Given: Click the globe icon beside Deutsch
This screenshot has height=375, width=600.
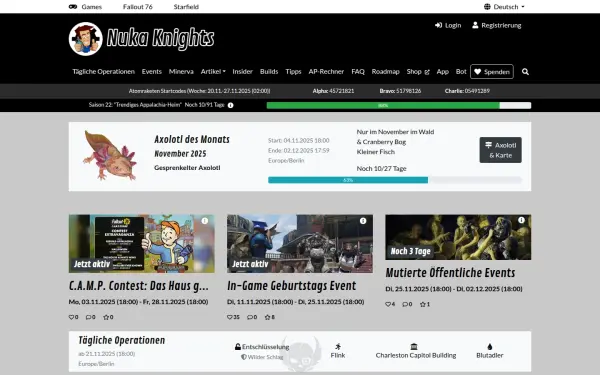Looking at the screenshot, I should (x=487, y=7).
